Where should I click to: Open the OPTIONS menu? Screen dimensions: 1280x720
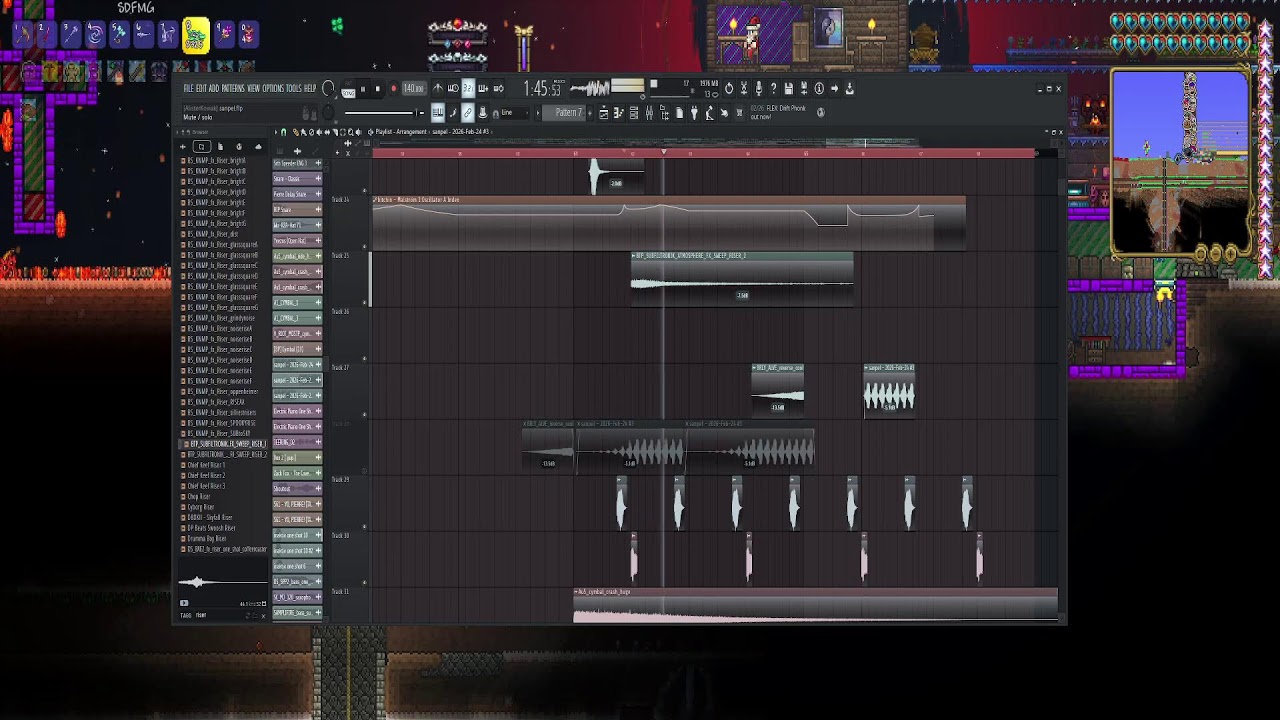[273, 88]
